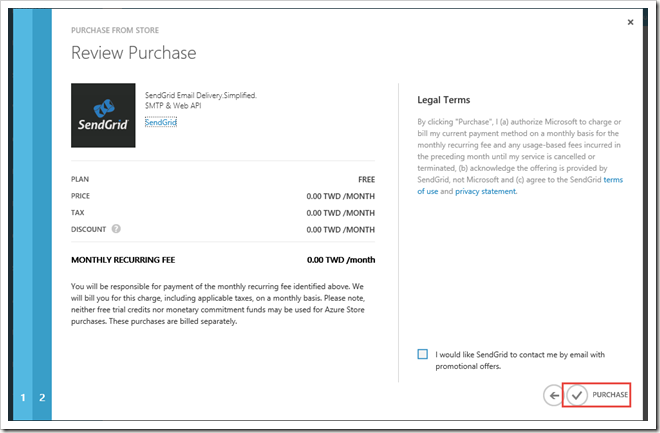660x433 pixels.
Task: Click the Legal Terms heading
Action: 443,100
